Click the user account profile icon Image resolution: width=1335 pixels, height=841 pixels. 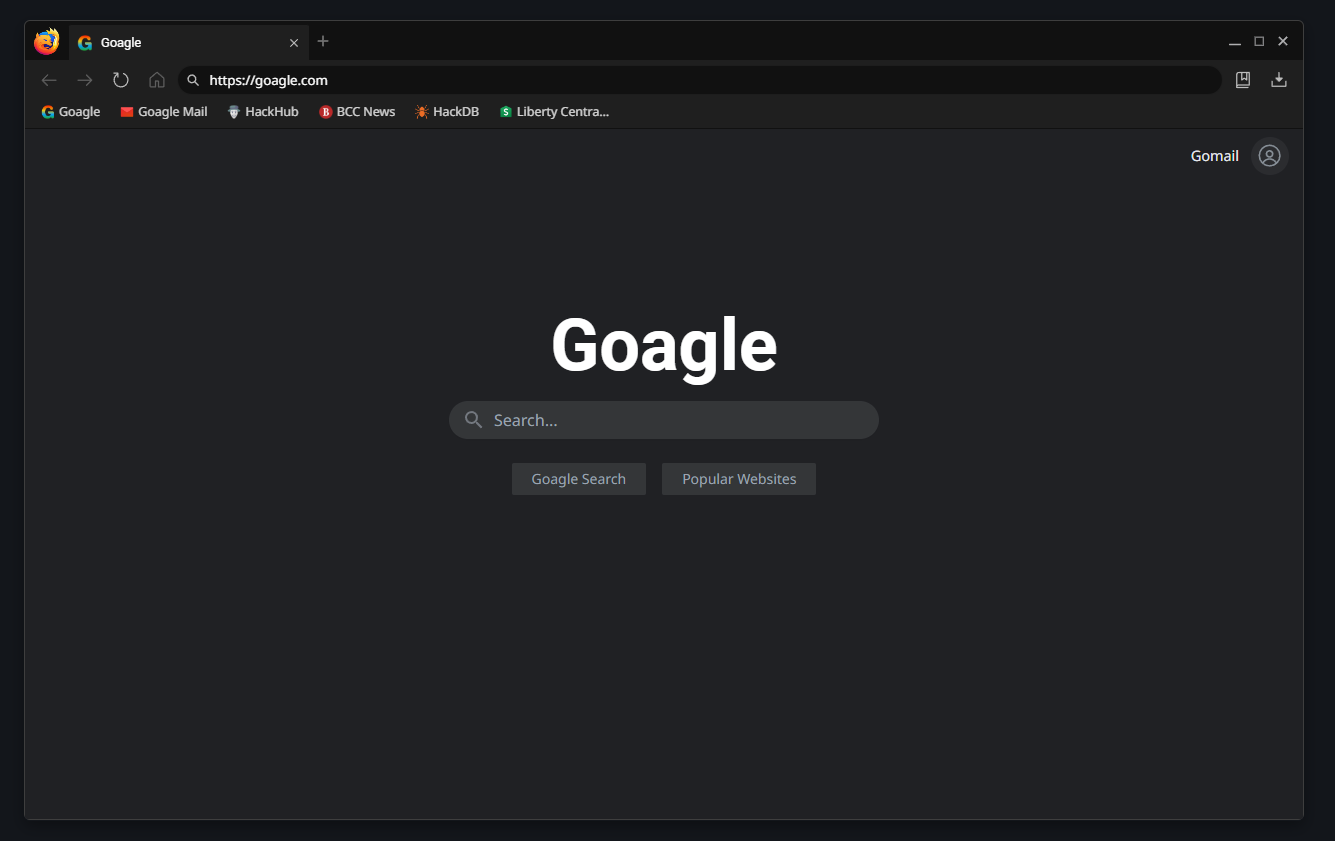point(1269,156)
